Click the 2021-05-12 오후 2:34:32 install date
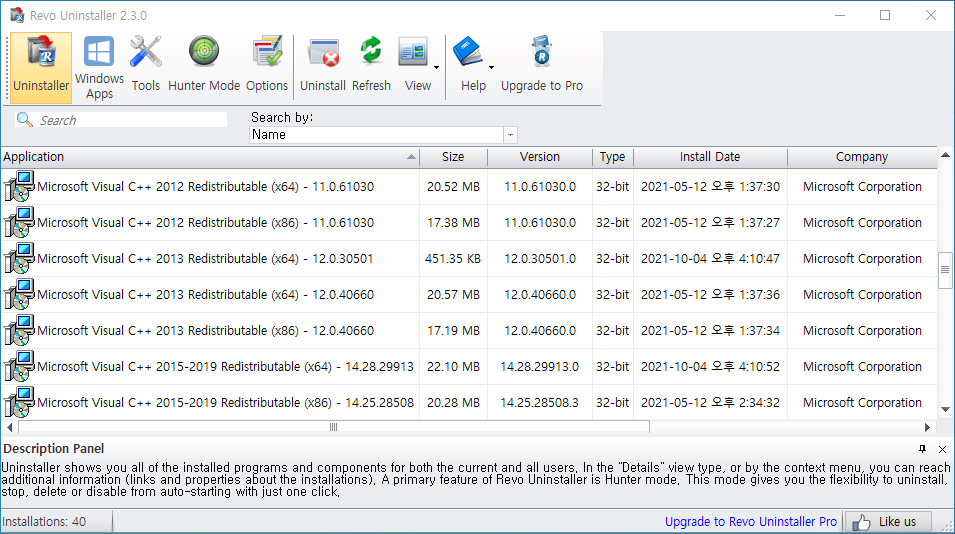 tap(710, 402)
